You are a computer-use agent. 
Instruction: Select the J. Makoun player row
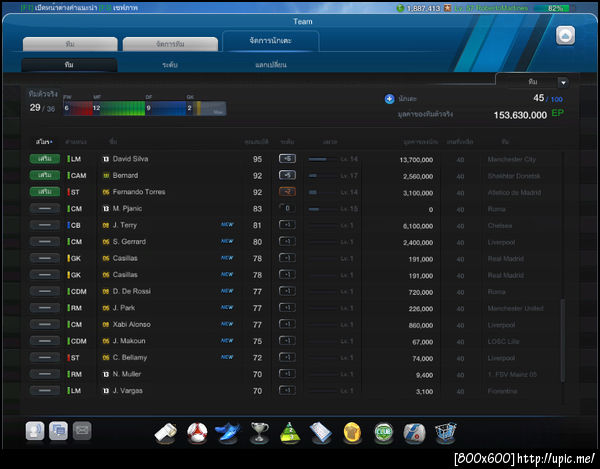pos(295,341)
